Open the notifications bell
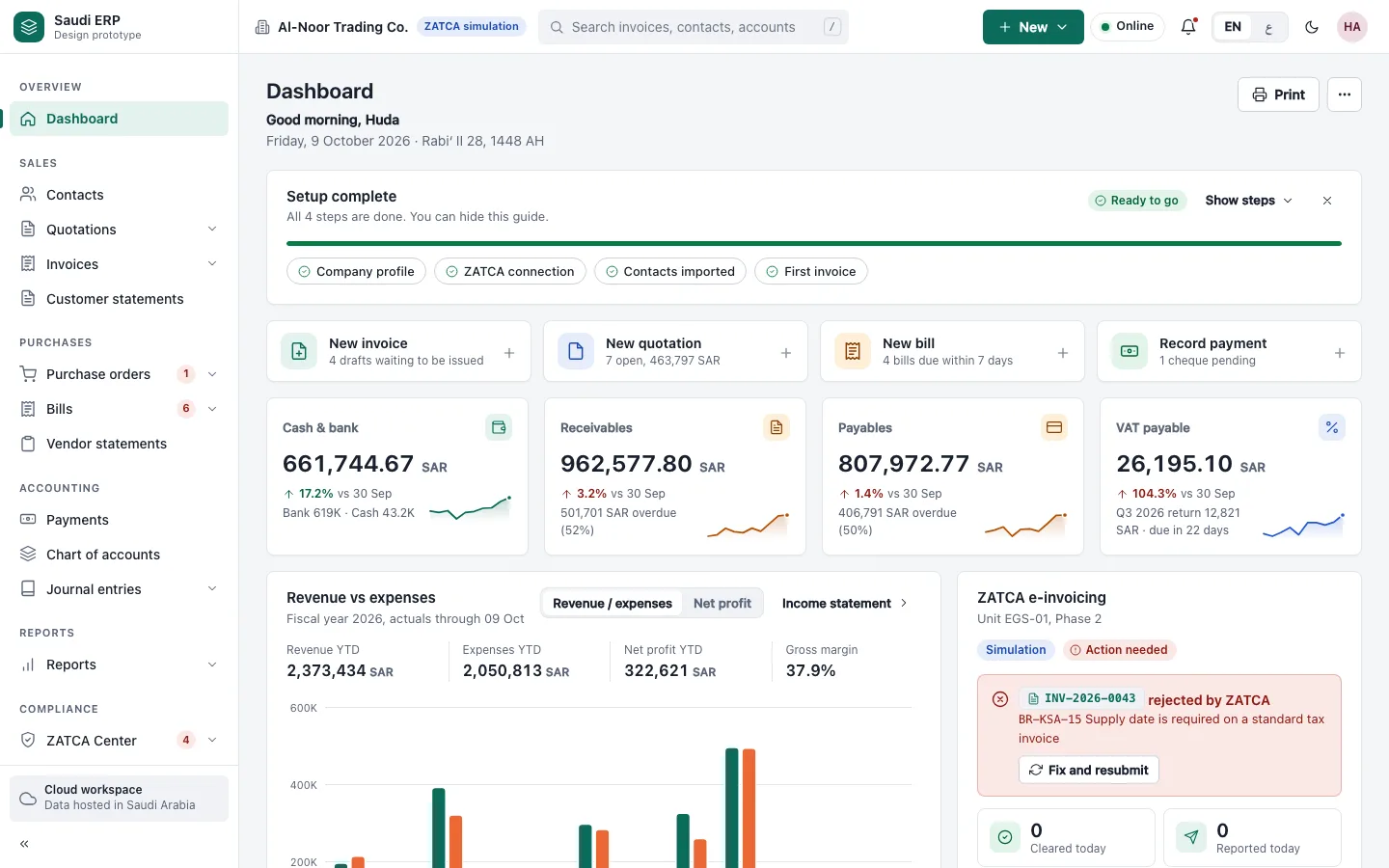Viewport: 1389px width, 868px height. pyautogui.click(x=1188, y=27)
